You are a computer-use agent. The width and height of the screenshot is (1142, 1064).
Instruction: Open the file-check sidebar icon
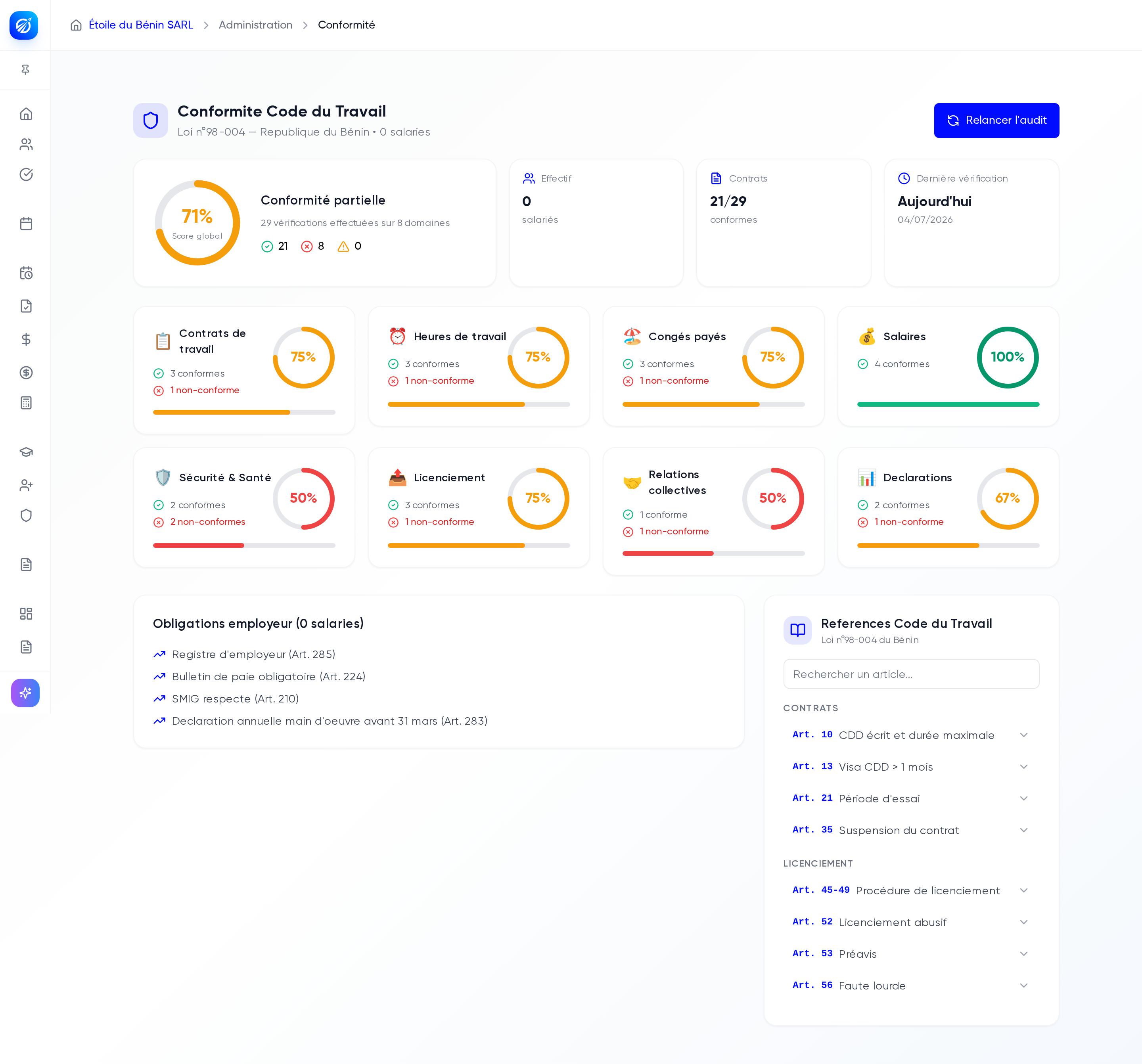26,306
